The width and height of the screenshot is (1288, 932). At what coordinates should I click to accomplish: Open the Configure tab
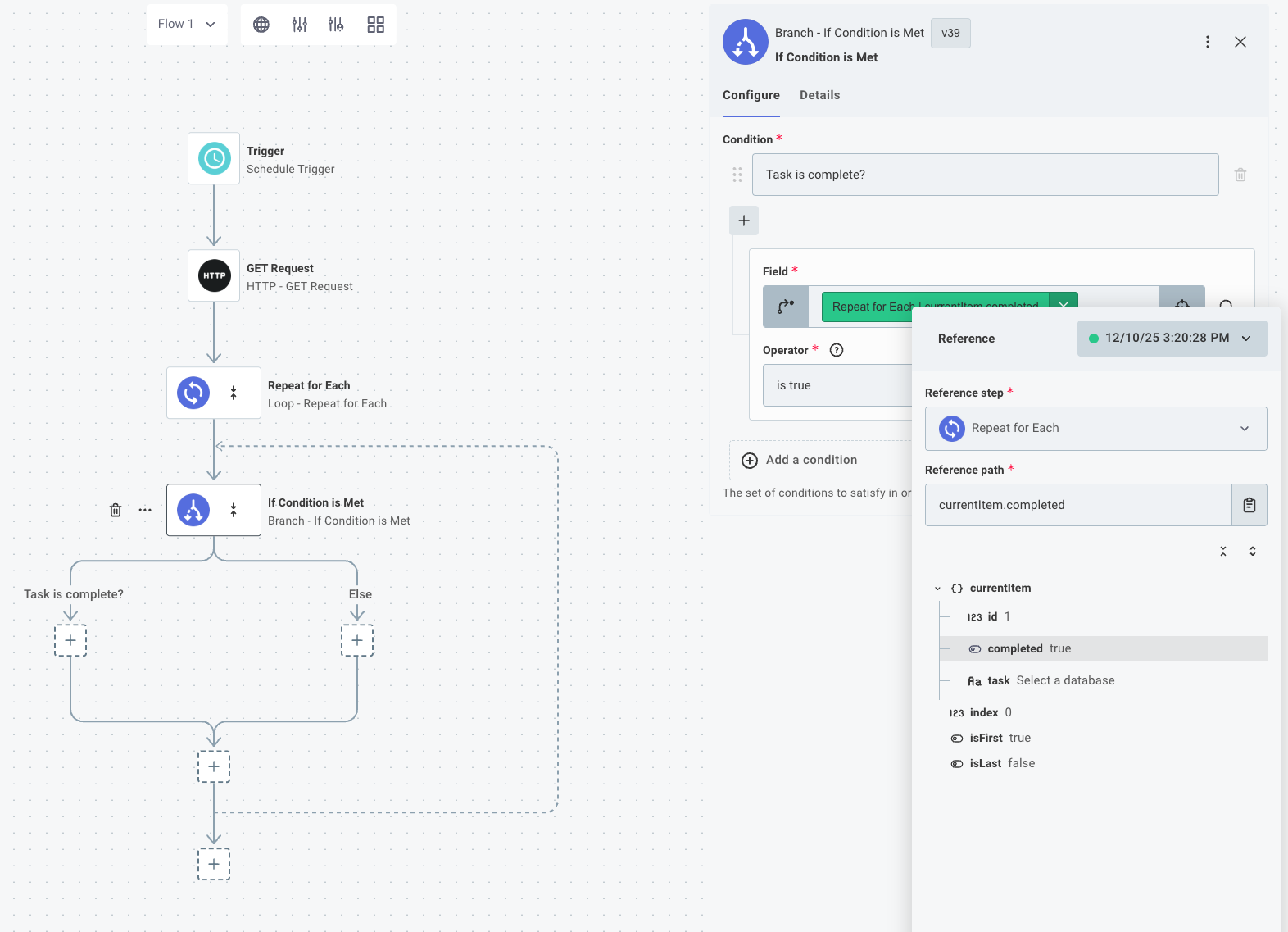[751, 95]
